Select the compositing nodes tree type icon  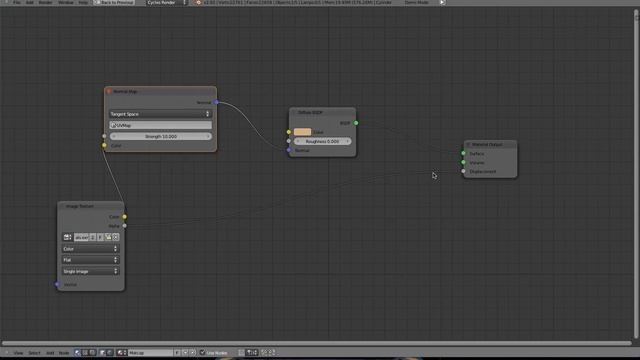pyautogui.click(x=85, y=353)
